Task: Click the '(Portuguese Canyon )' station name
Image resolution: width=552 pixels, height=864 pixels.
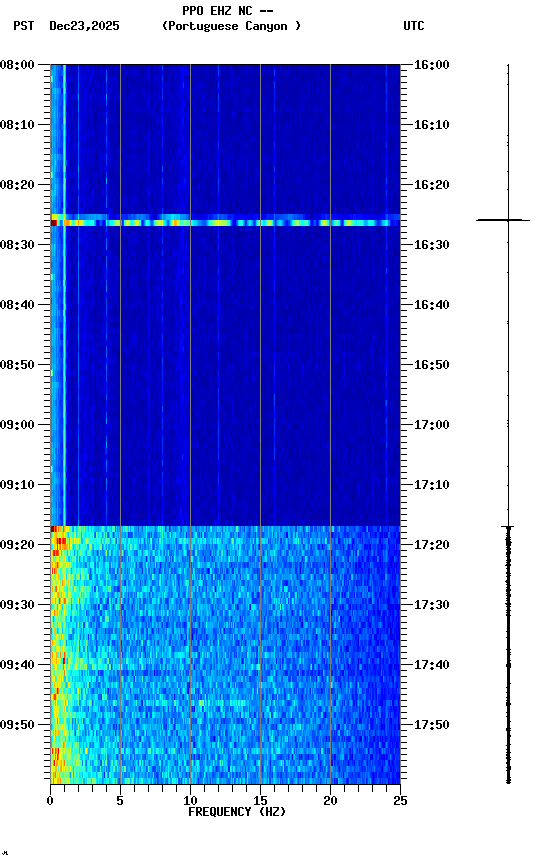Action: pos(231,26)
